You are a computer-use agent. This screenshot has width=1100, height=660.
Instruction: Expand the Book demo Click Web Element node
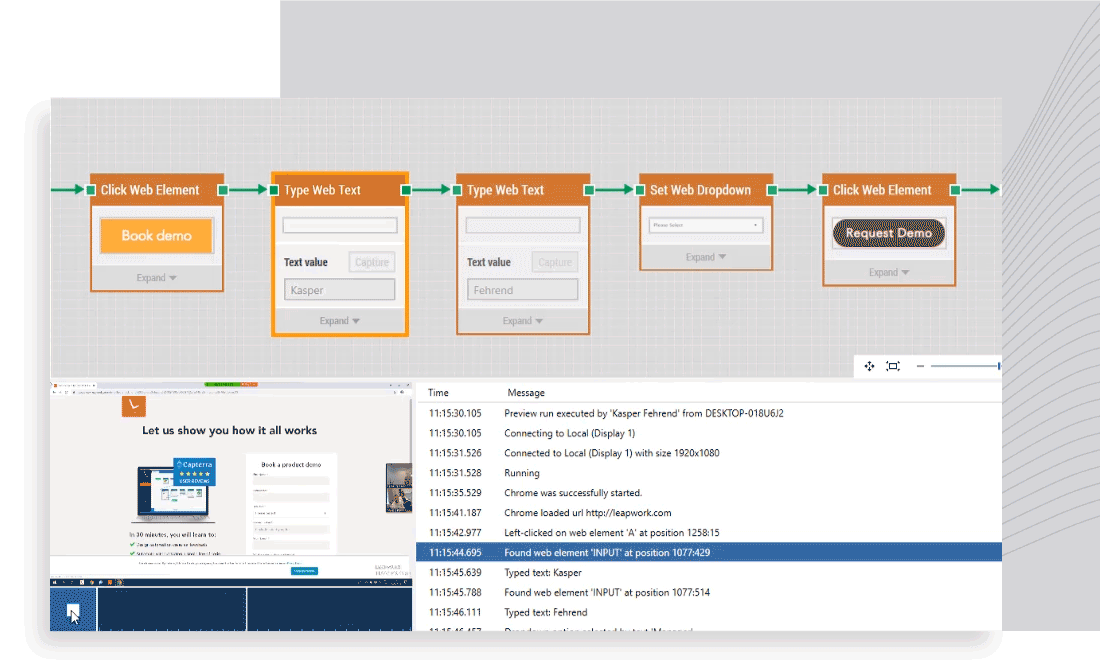pos(156,277)
